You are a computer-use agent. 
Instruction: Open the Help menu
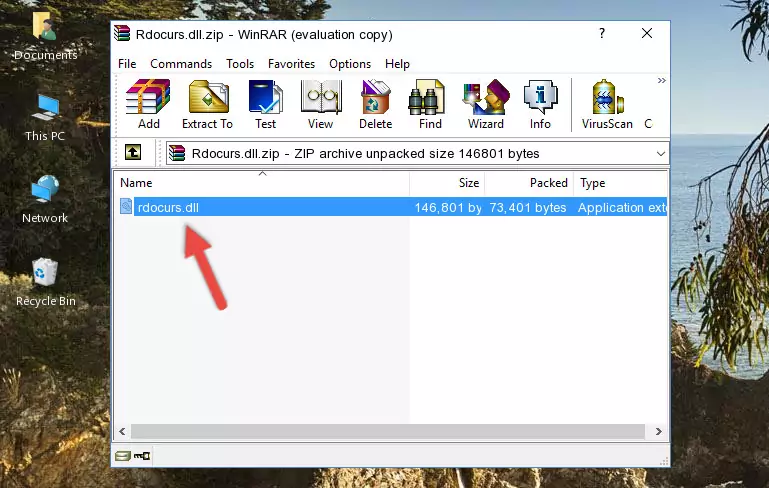[x=397, y=64]
